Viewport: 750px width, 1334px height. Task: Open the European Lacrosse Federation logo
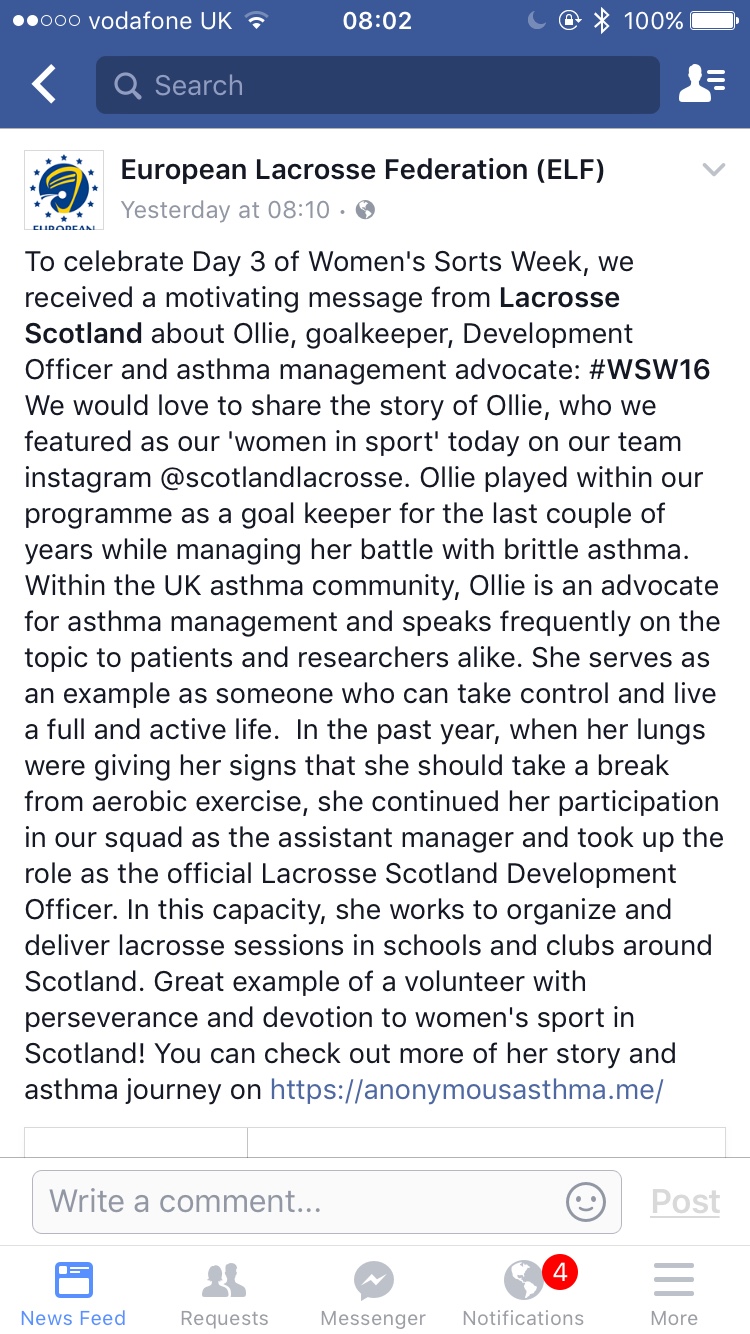[x=64, y=190]
